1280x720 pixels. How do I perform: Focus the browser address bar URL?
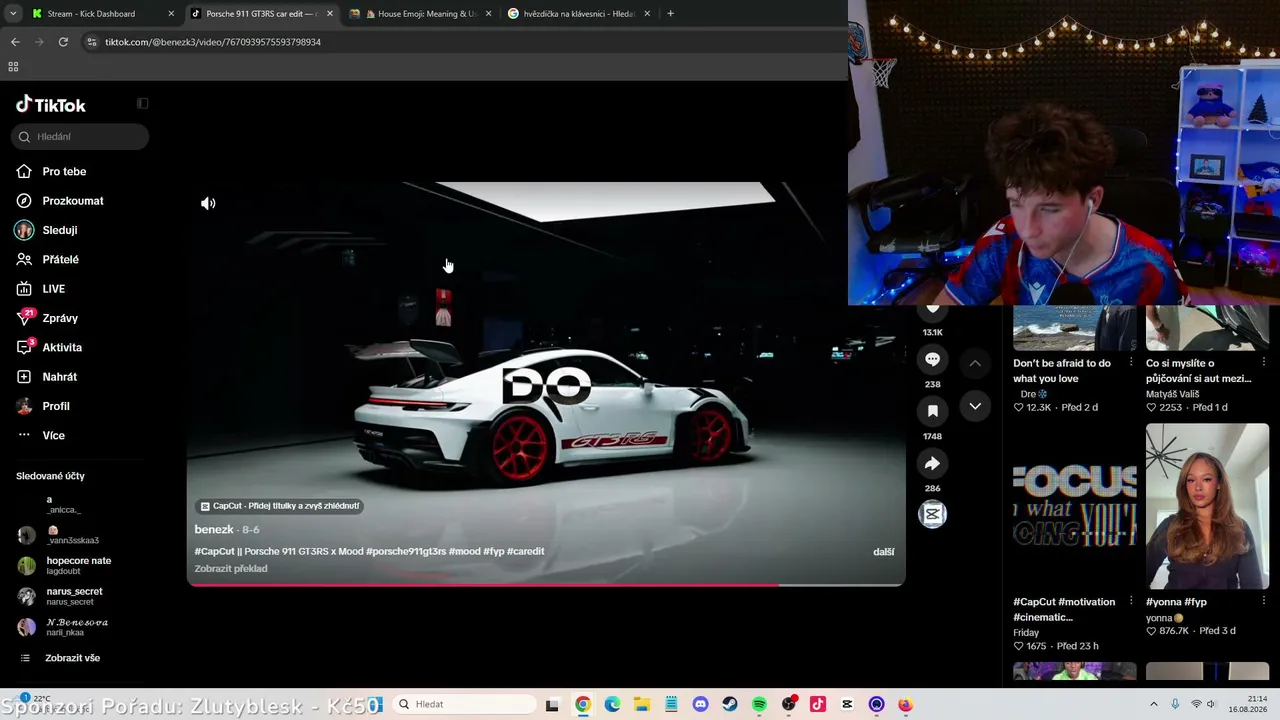tap(213, 42)
